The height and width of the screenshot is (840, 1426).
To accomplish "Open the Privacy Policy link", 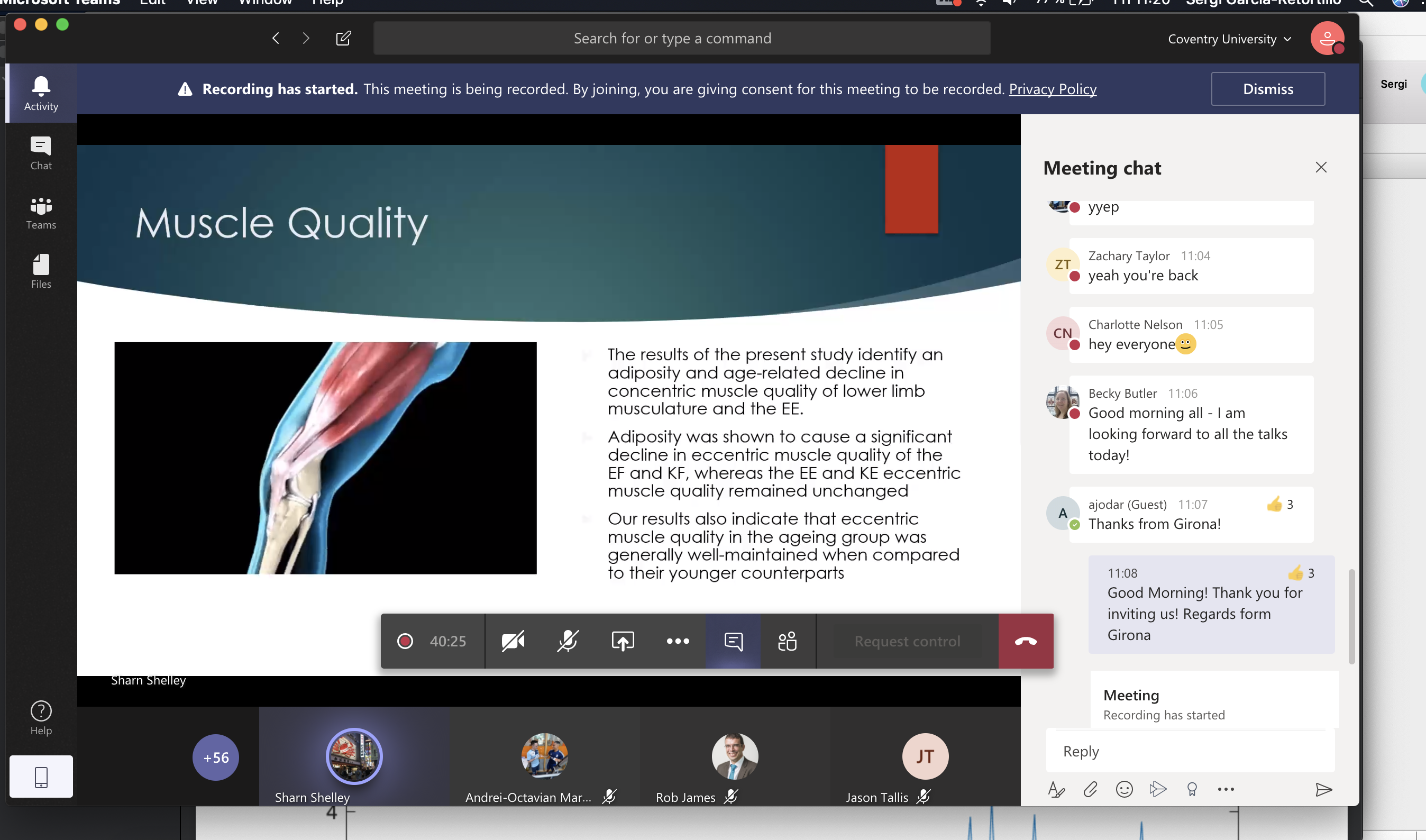I will coord(1052,89).
